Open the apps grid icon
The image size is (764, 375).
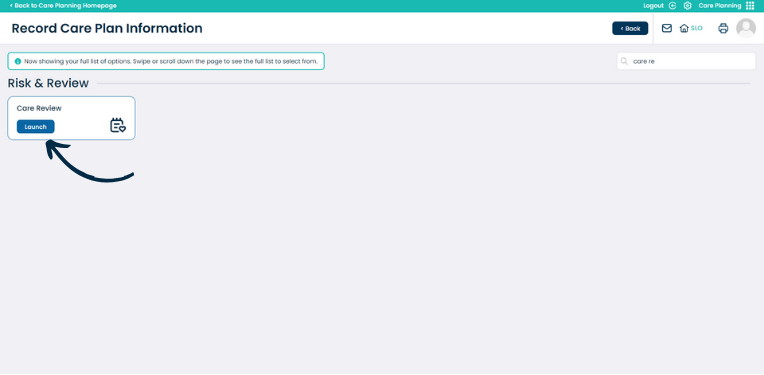click(750, 6)
